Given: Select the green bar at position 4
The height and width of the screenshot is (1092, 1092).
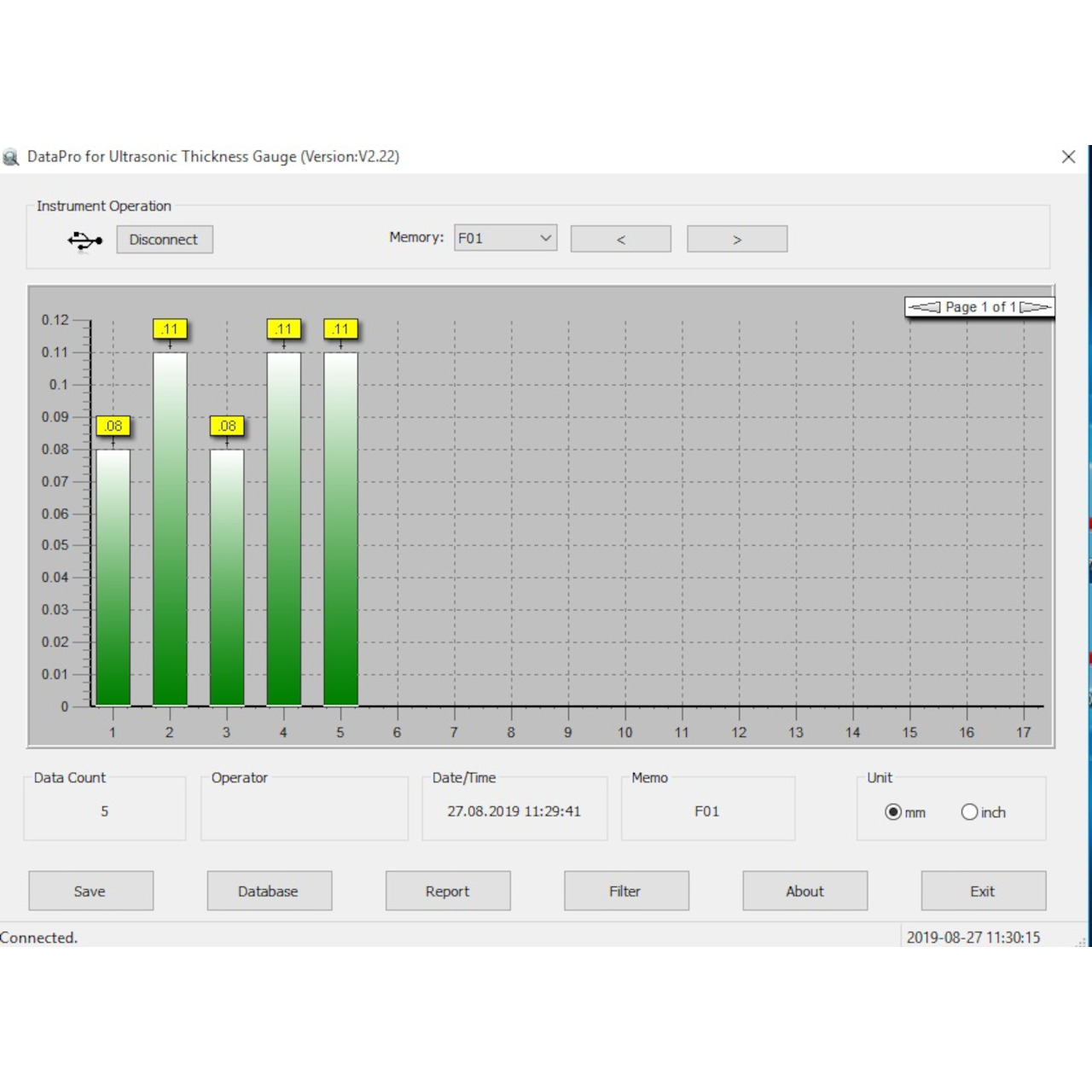Looking at the screenshot, I should (283, 529).
